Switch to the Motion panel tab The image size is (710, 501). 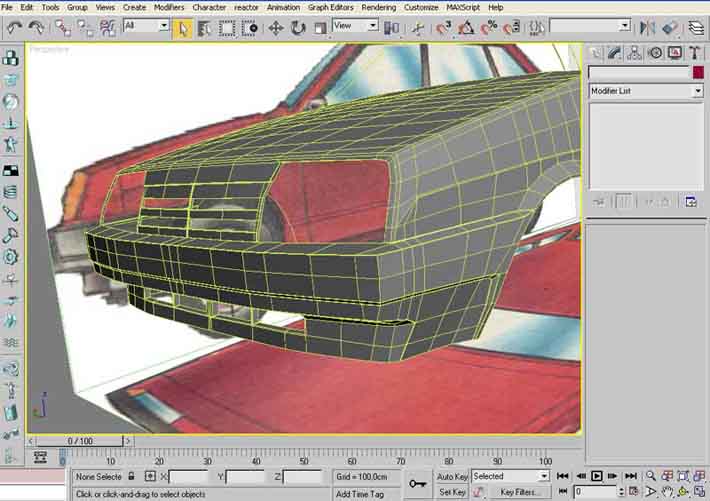pos(655,52)
